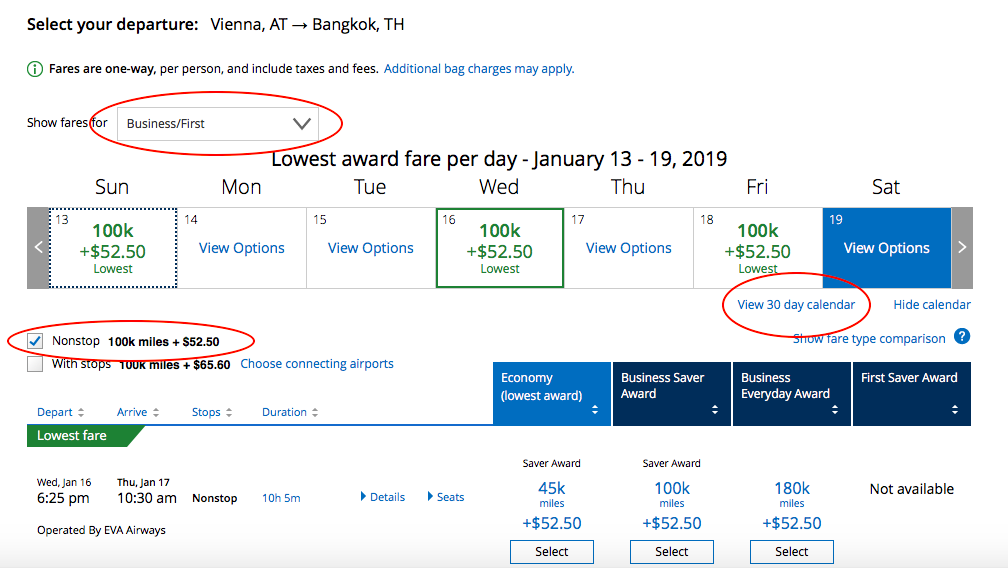Open View 30 day calendar link
Image resolution: width=1008 pixels, height=568 pixels.
[796, 305]
